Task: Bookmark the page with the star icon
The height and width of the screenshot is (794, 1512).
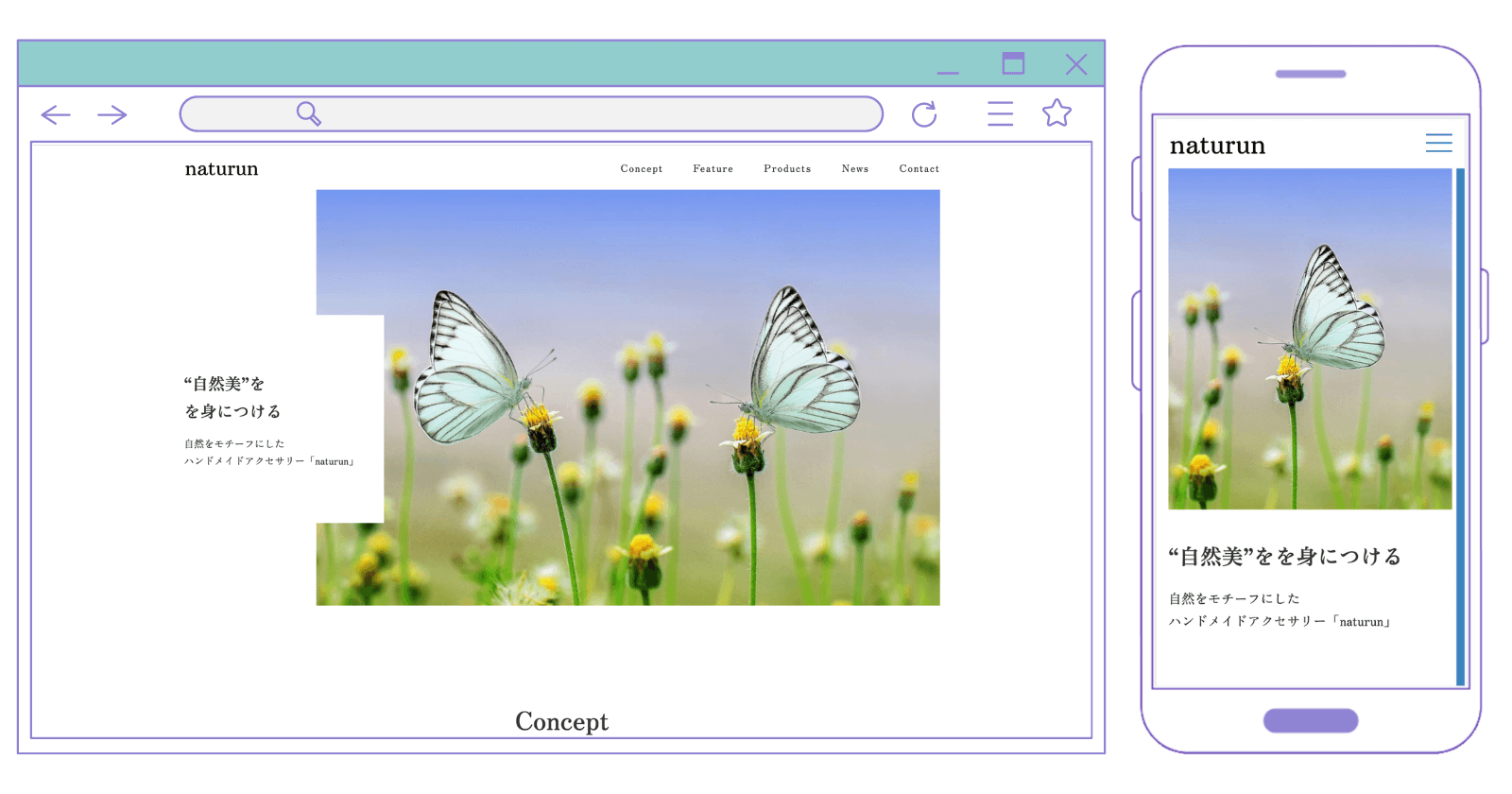Action: click(1057, 113)
